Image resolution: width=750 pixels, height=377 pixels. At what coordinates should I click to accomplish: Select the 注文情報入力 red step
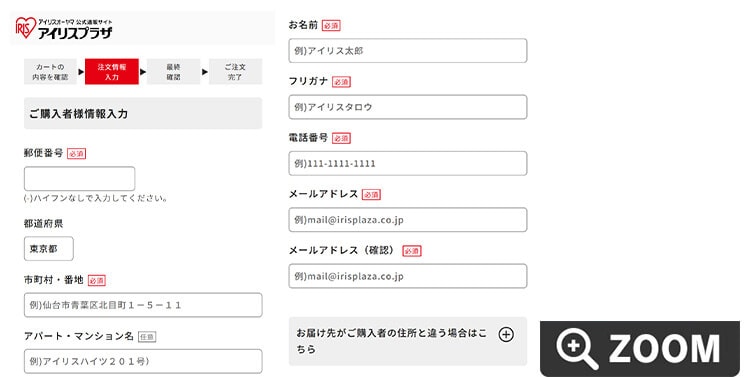point(112,72)
